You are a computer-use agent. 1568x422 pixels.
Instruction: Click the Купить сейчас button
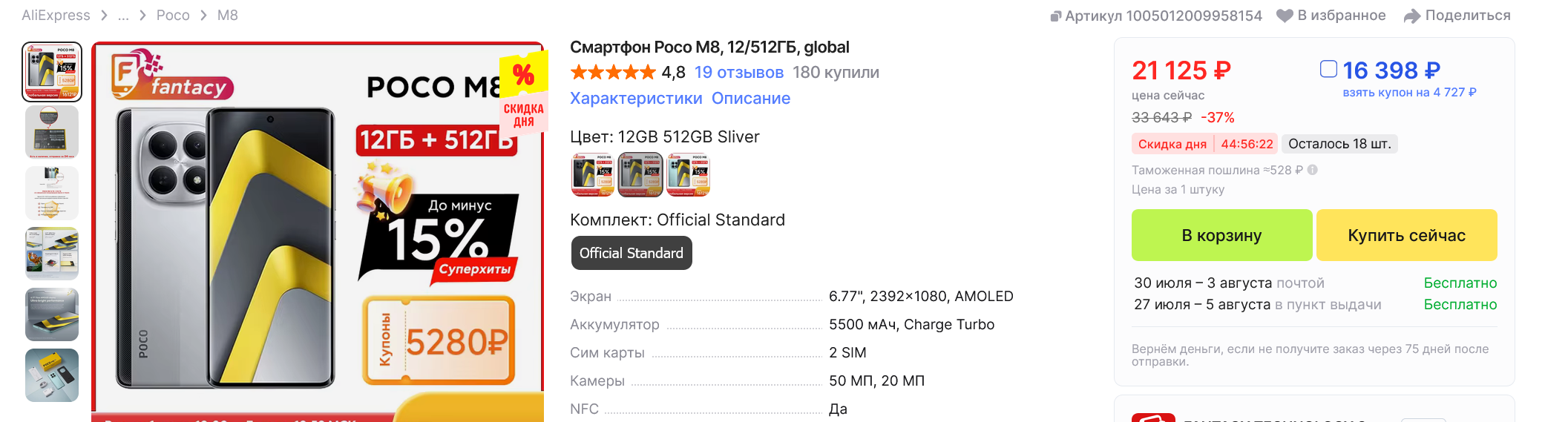coord(1406,235)
